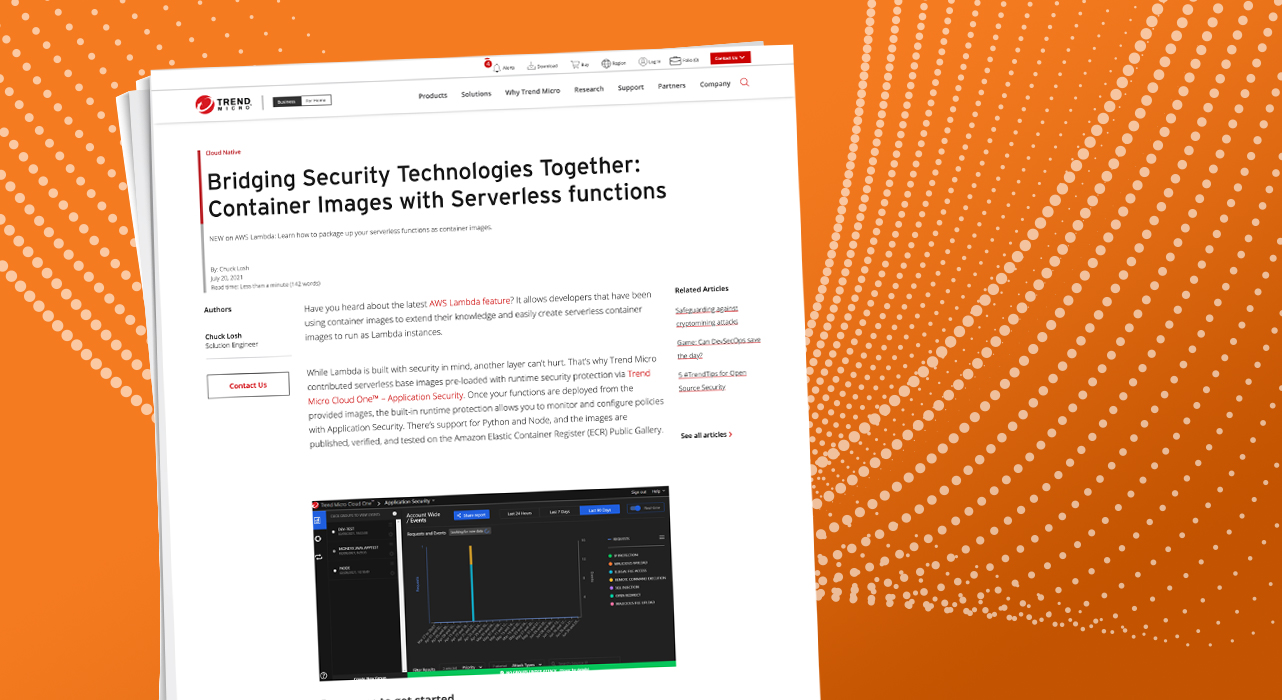The image size is (1282, 700).
Task: Click the swap arrows icon in dark sidebar
Action: click(x=319, y=557)
